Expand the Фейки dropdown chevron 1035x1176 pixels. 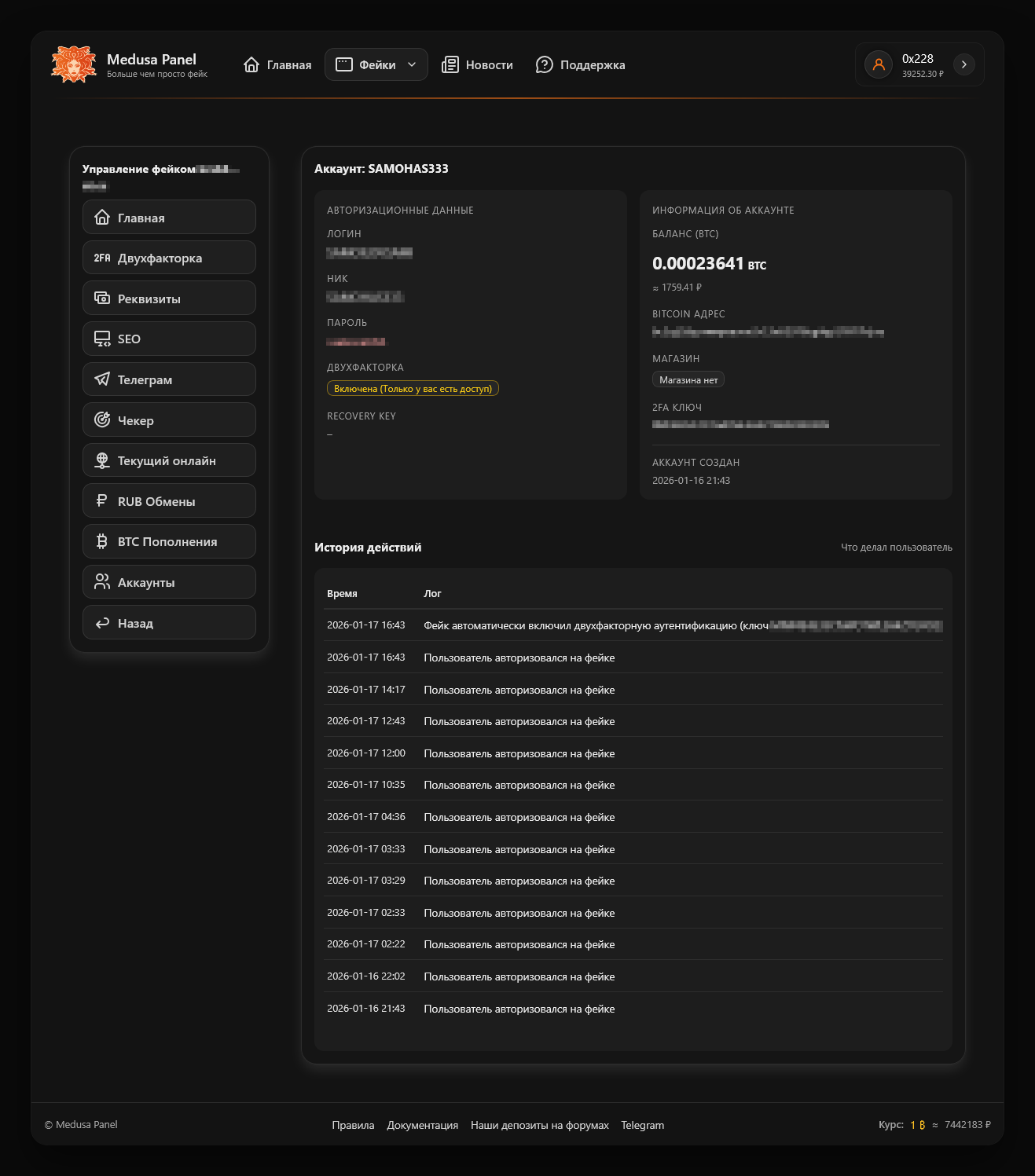point(412,65)
